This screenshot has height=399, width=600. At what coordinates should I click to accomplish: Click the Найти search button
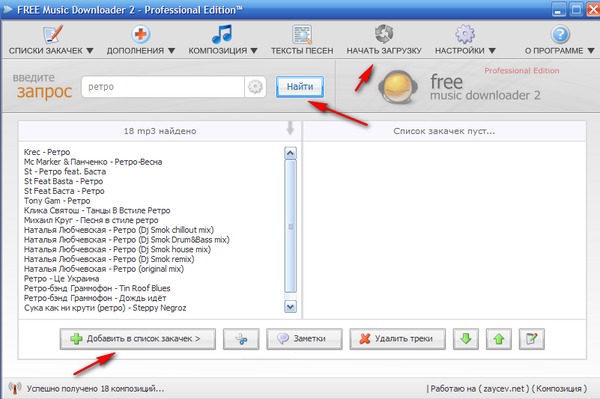click(x=300, y=87)
